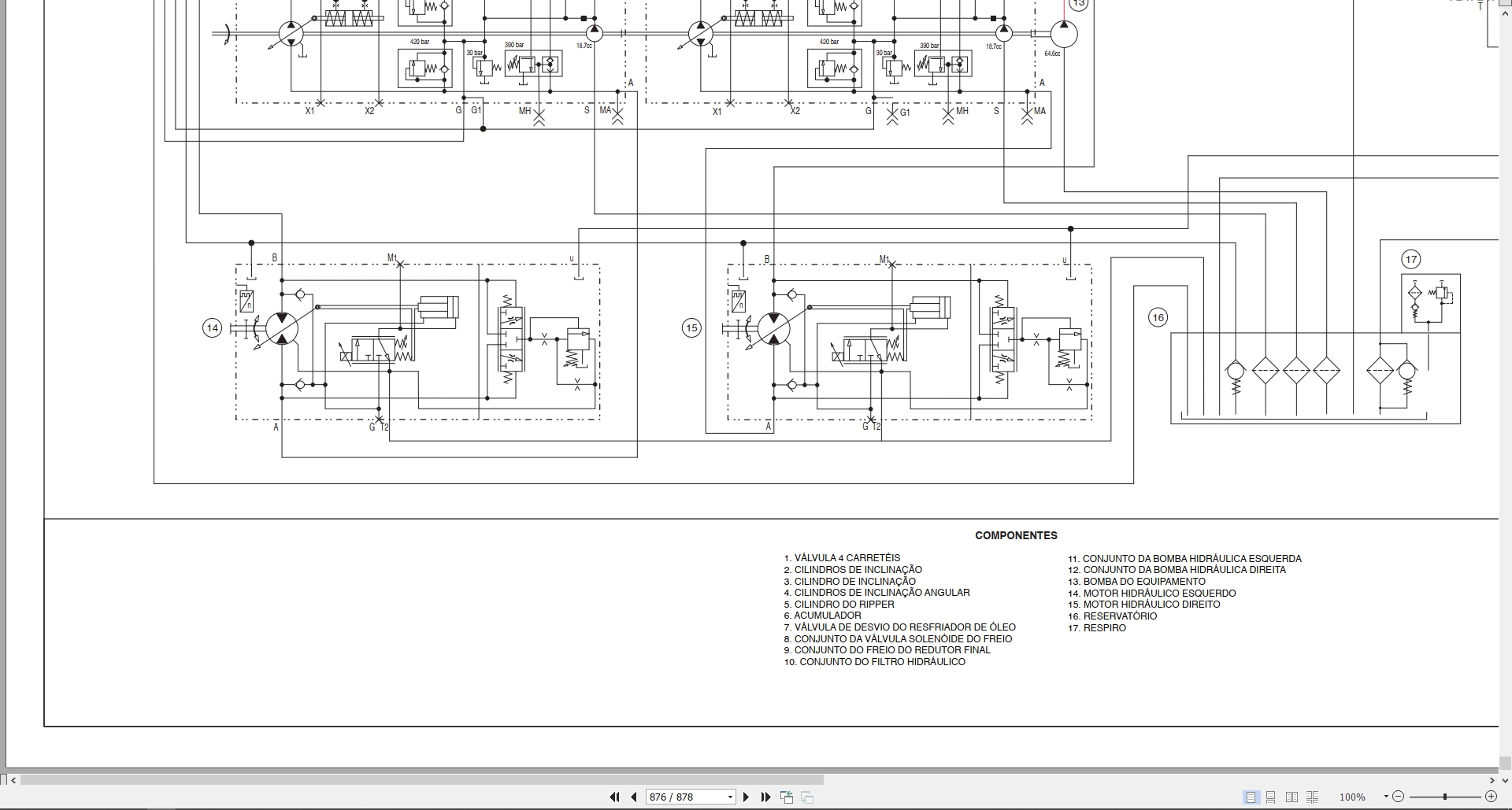
Task: Click the zoom in plus button
Action: coord(1492,797)
